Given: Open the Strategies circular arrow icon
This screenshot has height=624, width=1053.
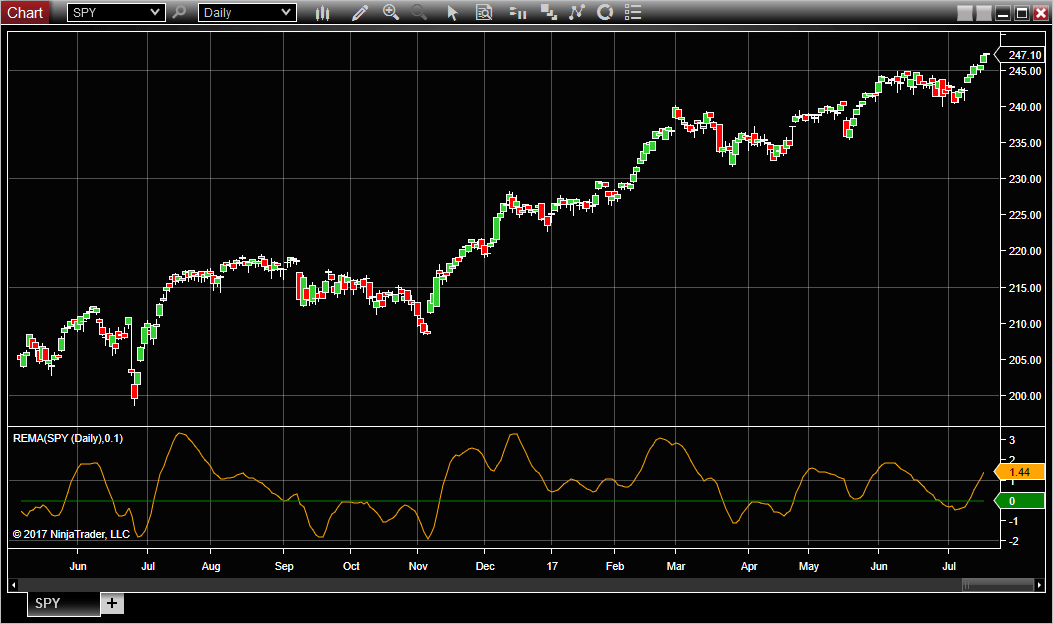Looking at the screenshot, I should tap(605, 12).
